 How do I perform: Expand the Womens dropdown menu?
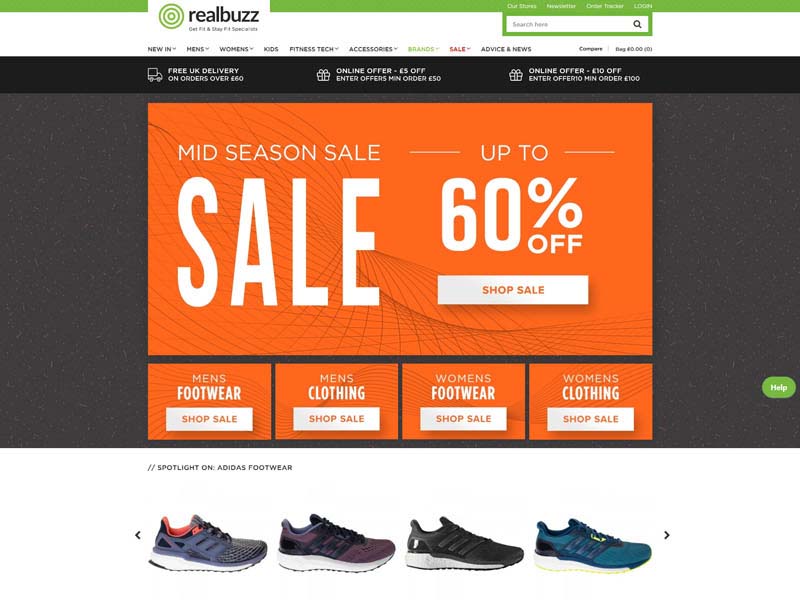(x=236, y=49)
